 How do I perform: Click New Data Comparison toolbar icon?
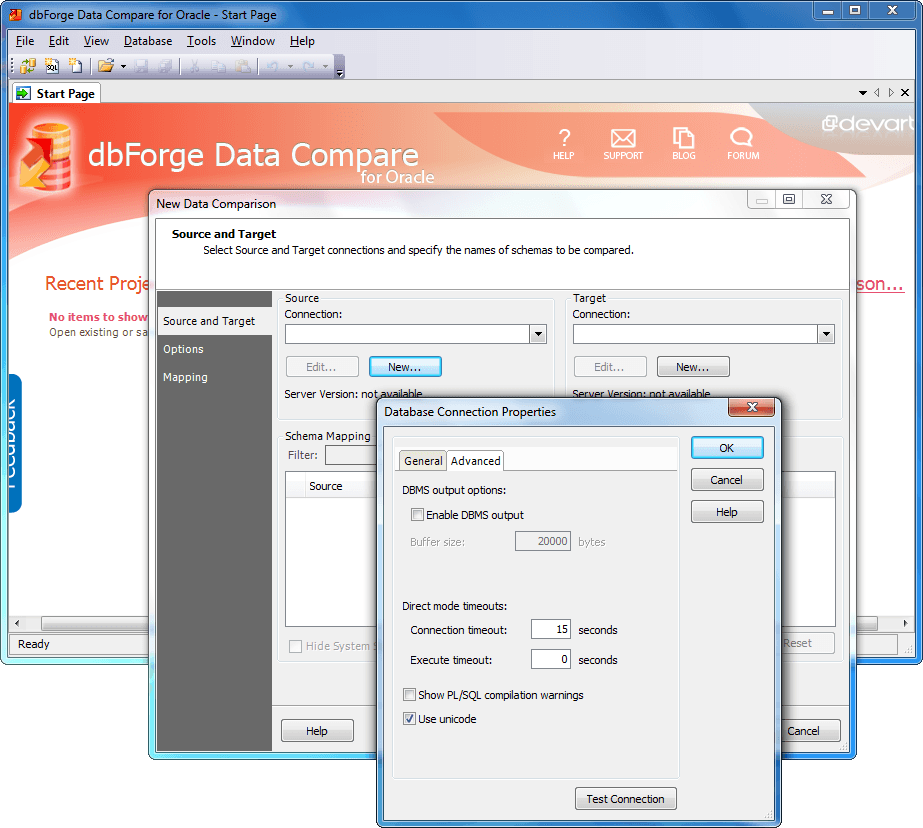click(x=28, y=66)
